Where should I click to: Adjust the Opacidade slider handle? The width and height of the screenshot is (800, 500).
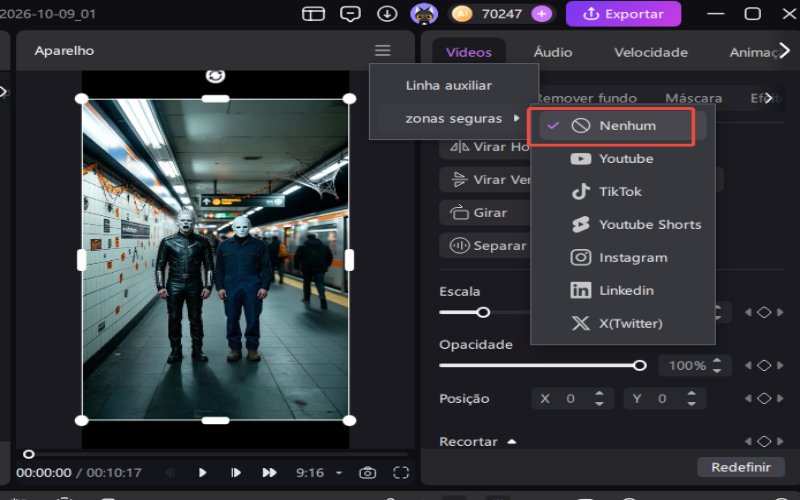tap(639, 365)
